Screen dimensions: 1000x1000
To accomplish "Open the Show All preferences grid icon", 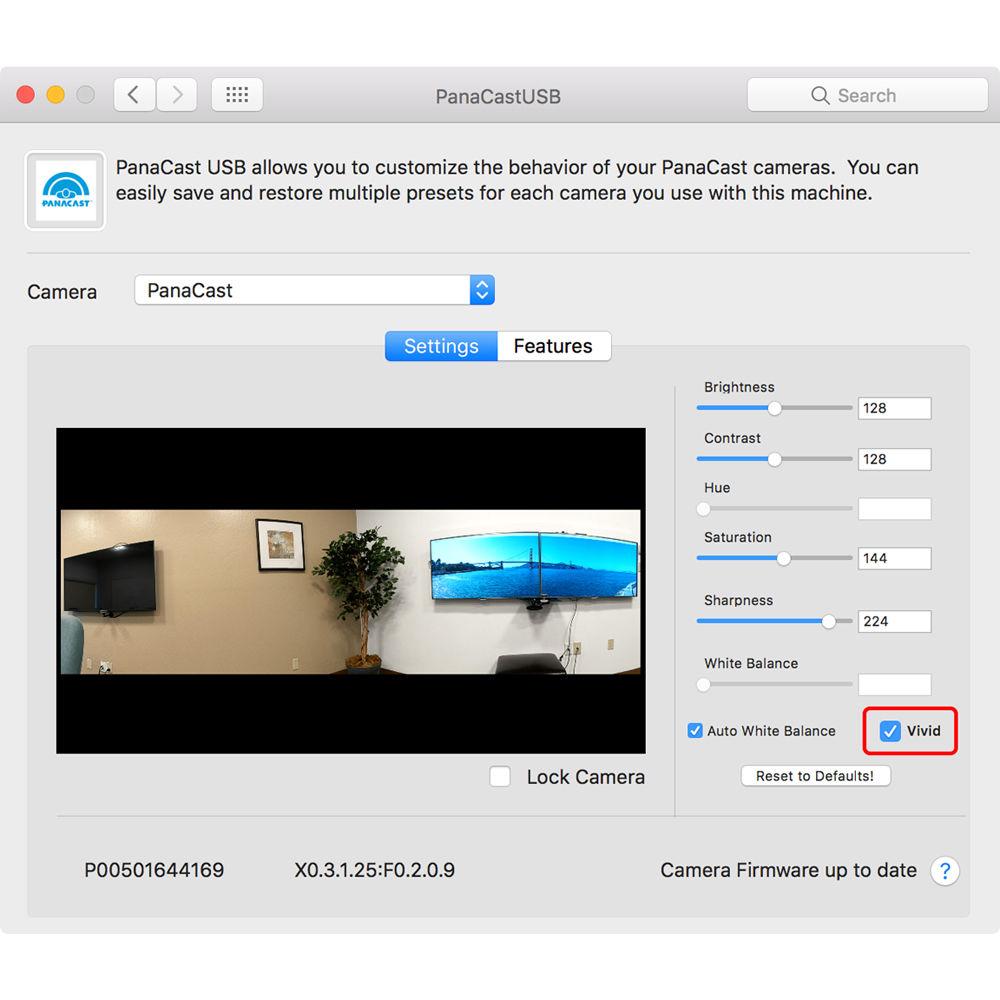I will point(236,94).
